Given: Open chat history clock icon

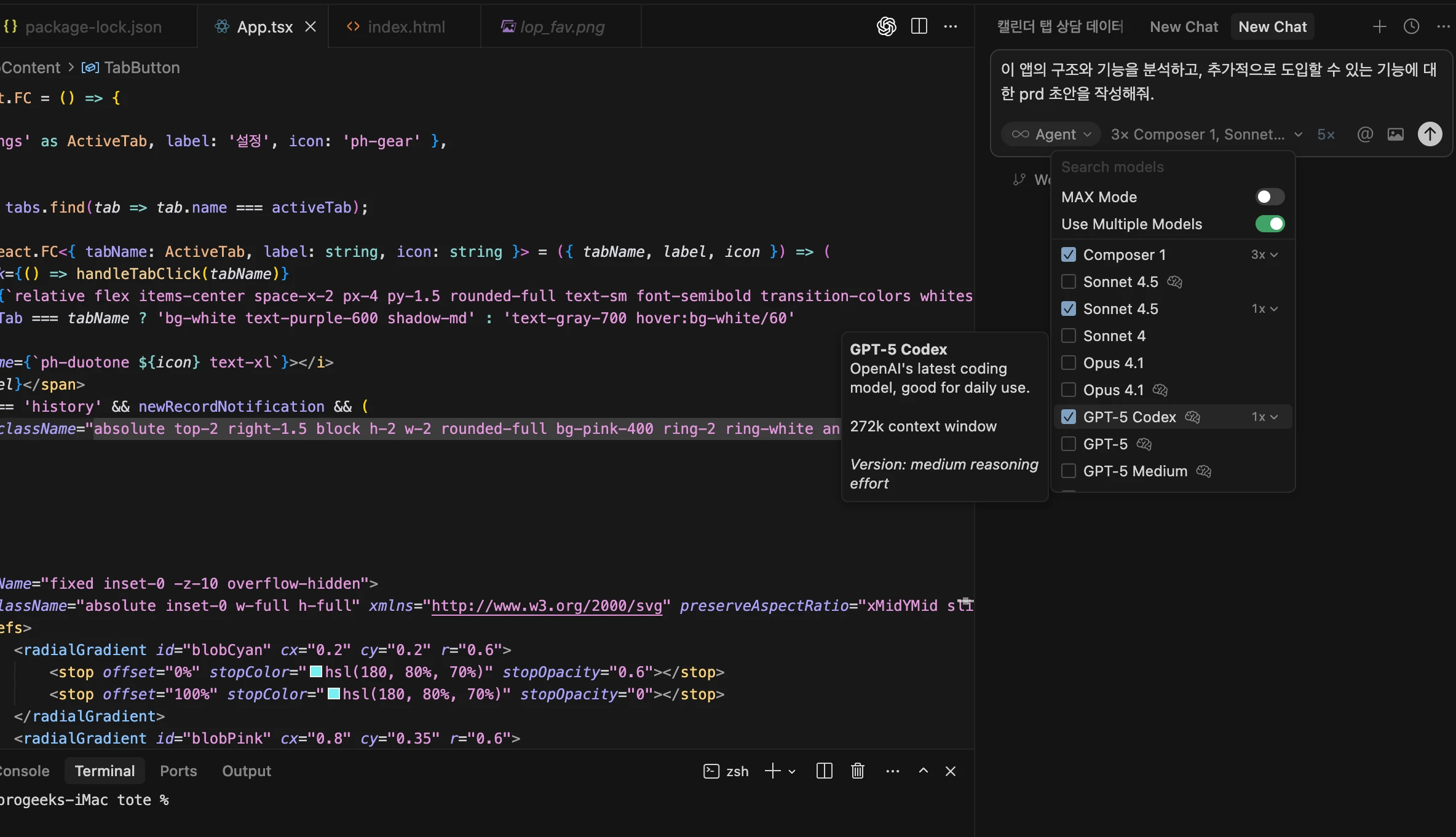Looking at the screenshot, I should pos(1411,26).
